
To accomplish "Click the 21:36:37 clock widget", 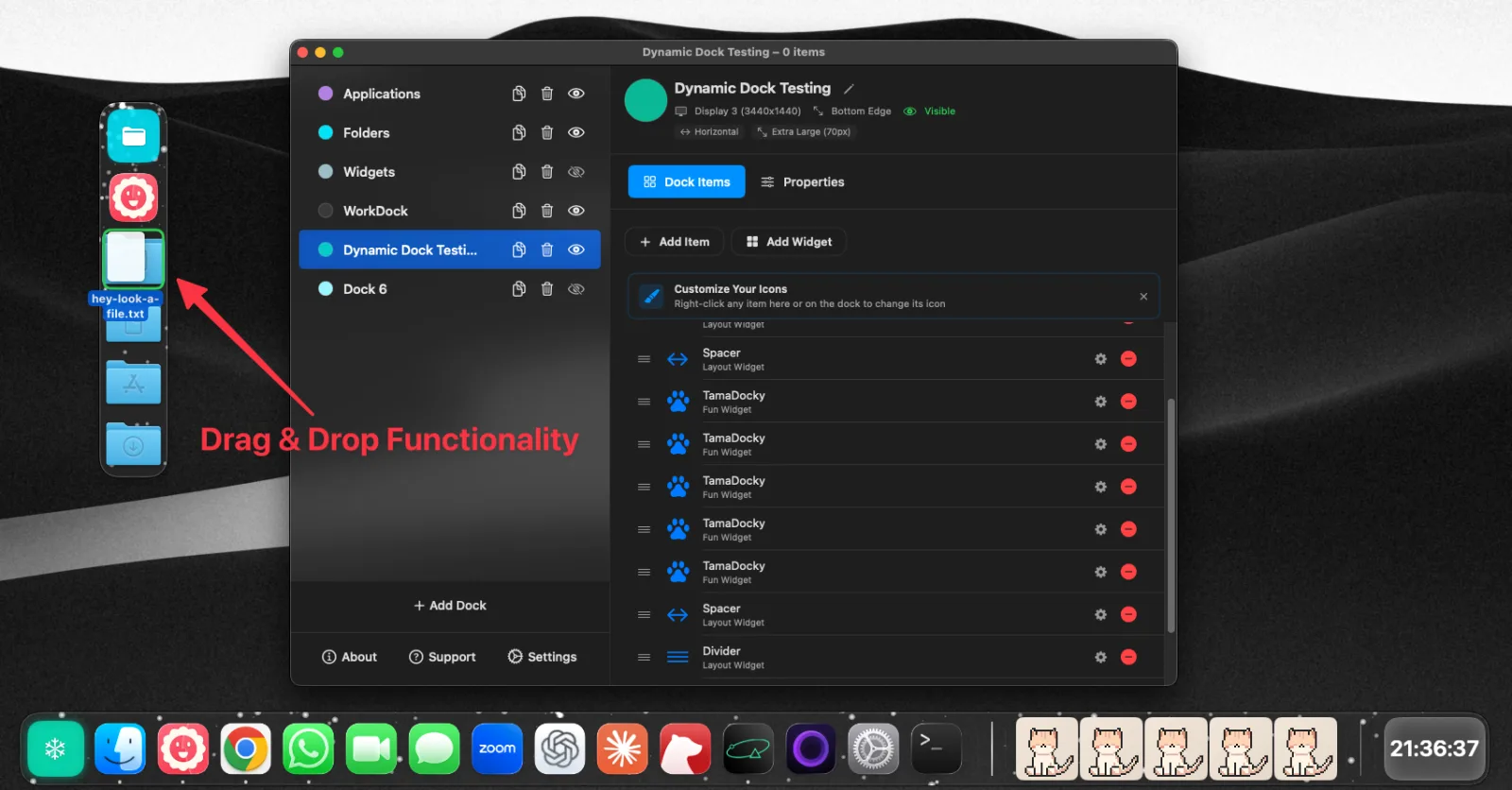I will 1435,749.
